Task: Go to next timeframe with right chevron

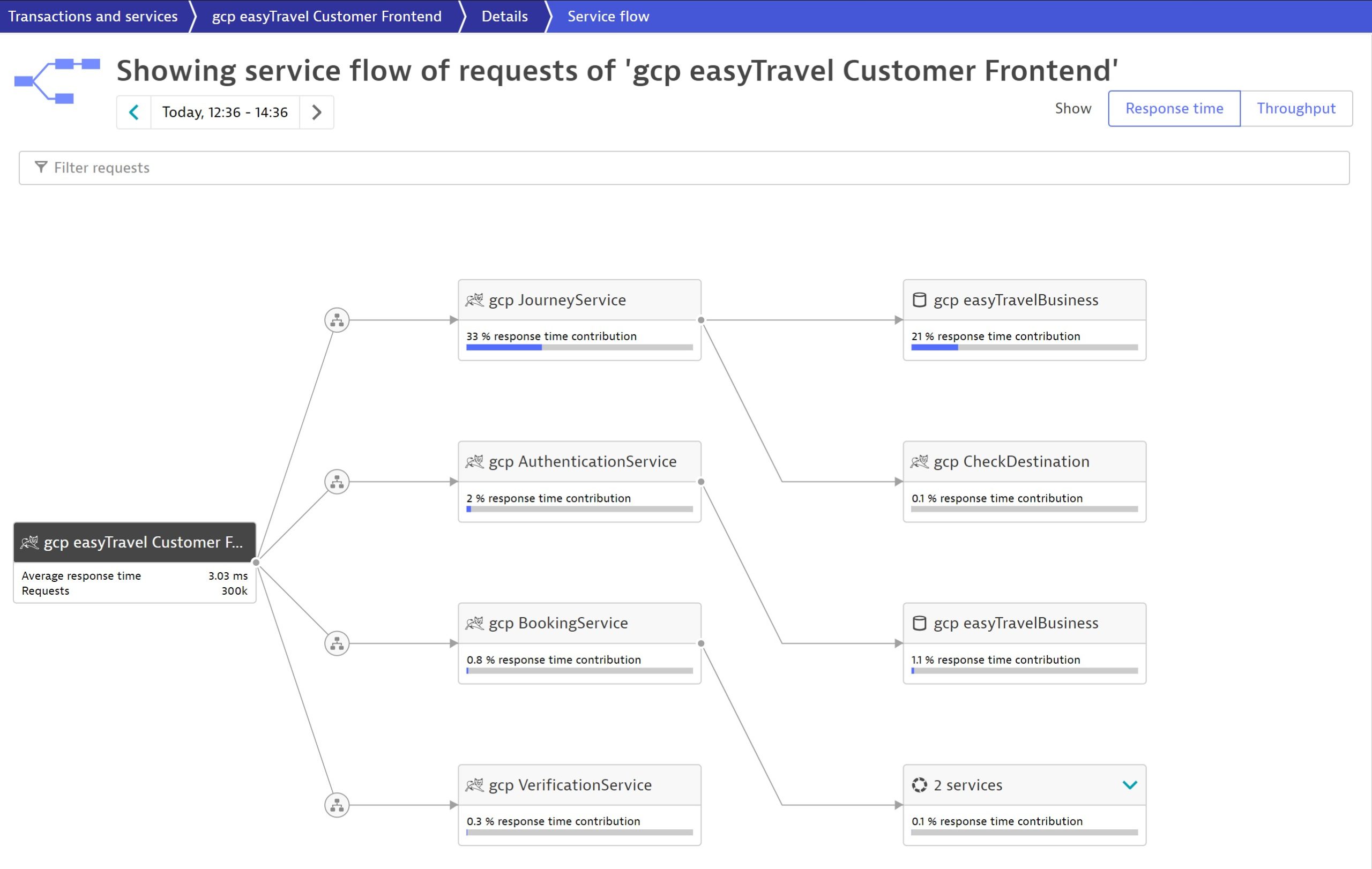Action: point(317,112)
